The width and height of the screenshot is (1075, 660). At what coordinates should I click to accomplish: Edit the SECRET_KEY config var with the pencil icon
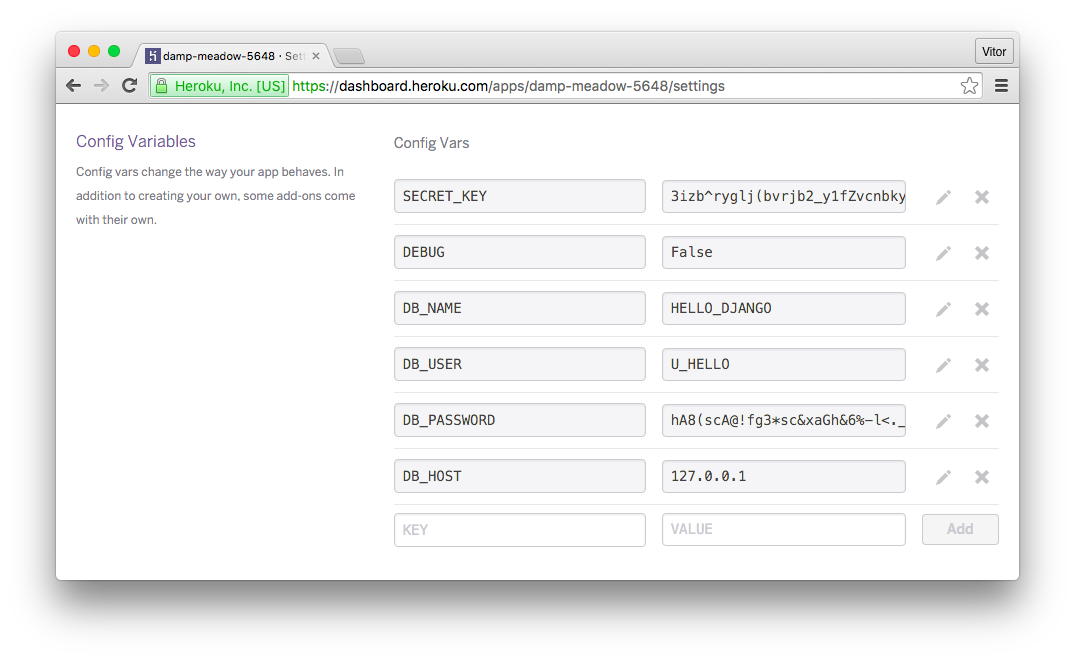coord(943,197)
